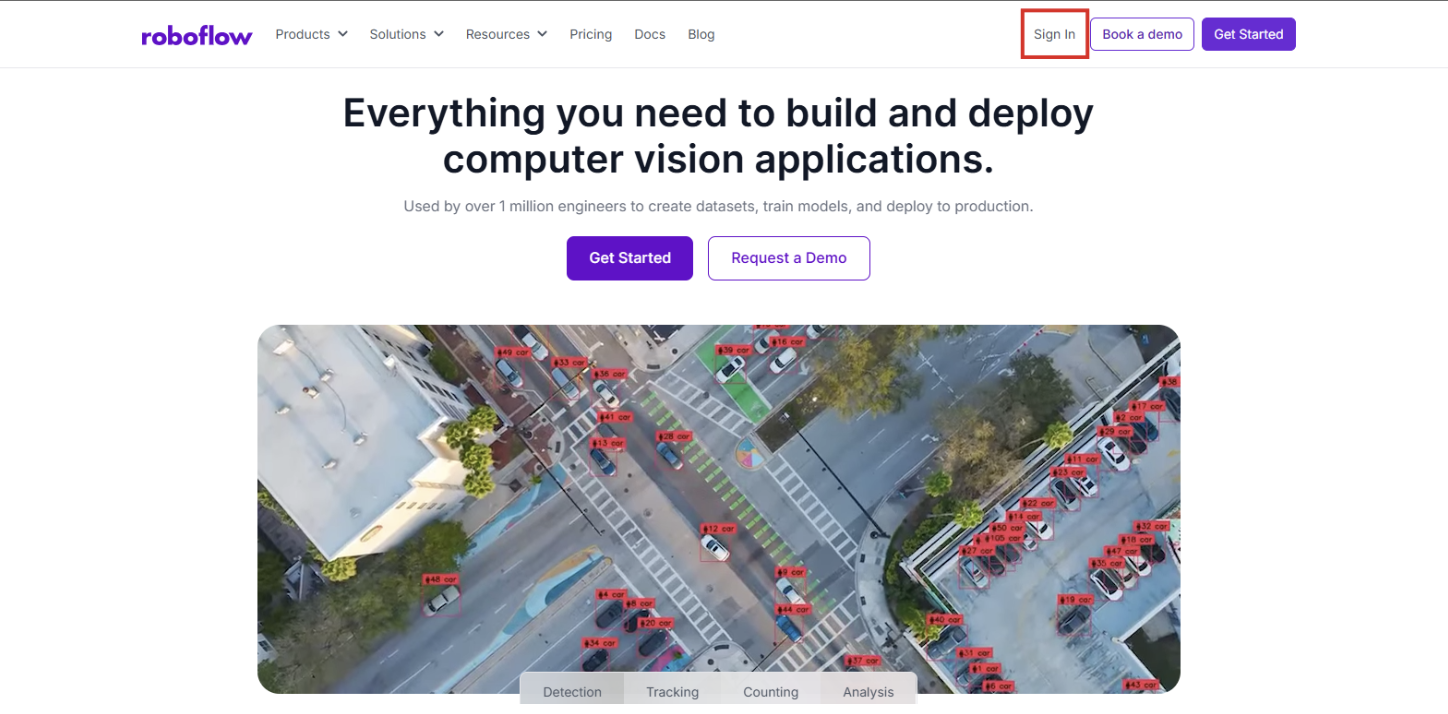1448x714 pixels.
Task: Open the Docs link
Action: pos(649,34)
